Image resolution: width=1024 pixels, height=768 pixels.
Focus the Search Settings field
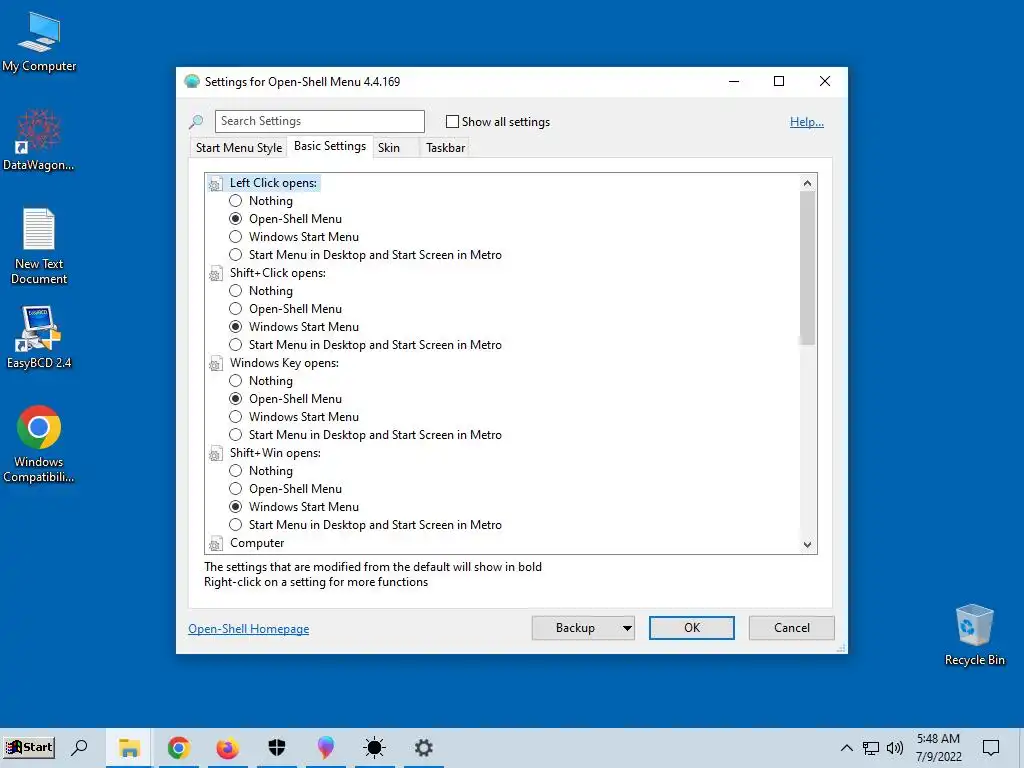(x=319, y=121)
